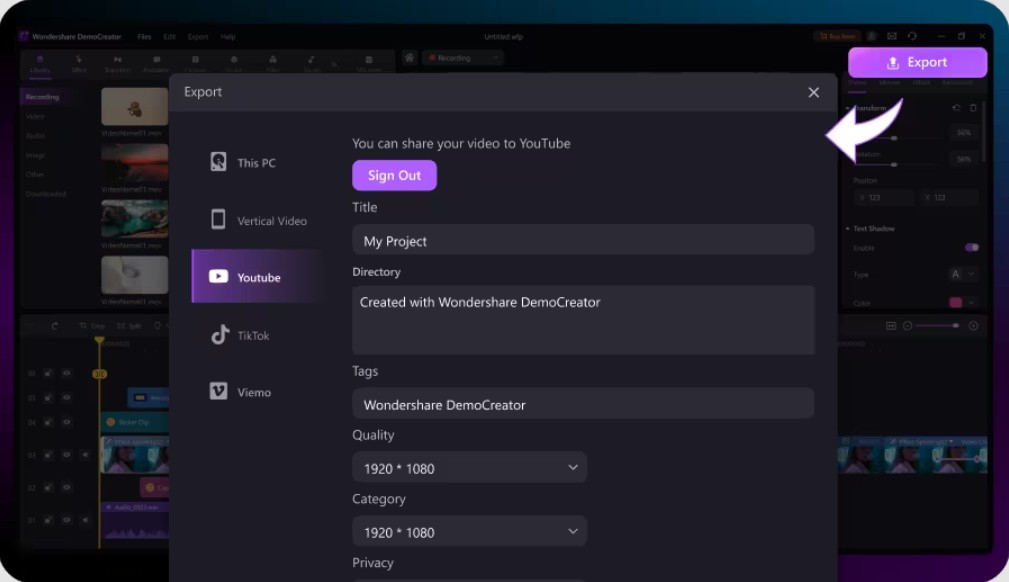Click the Home icon beside Recording
The image size is (1009, 582).
[409, 57]
